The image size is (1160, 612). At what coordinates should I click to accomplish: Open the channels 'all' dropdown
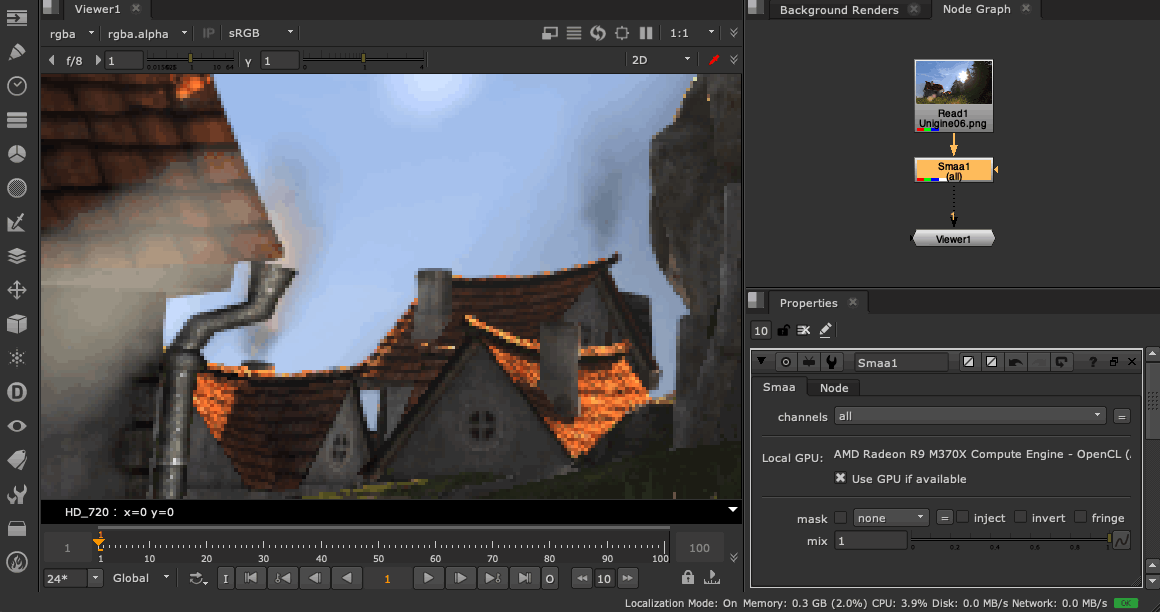click(969, 416)
